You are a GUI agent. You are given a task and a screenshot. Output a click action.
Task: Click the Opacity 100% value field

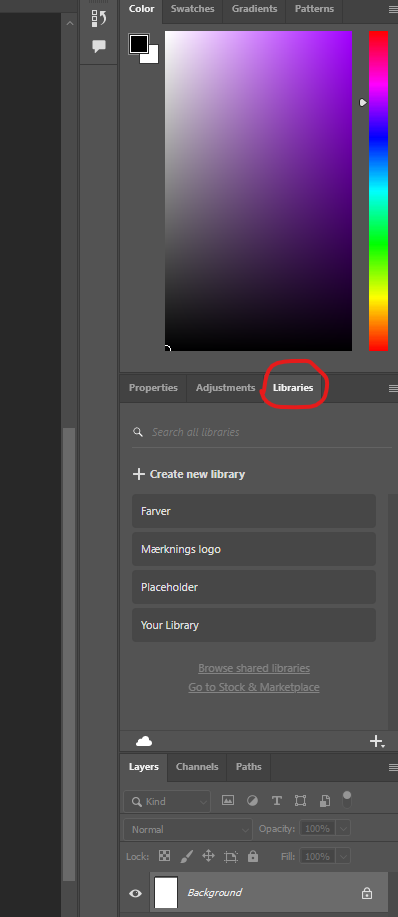click(317, 829)
